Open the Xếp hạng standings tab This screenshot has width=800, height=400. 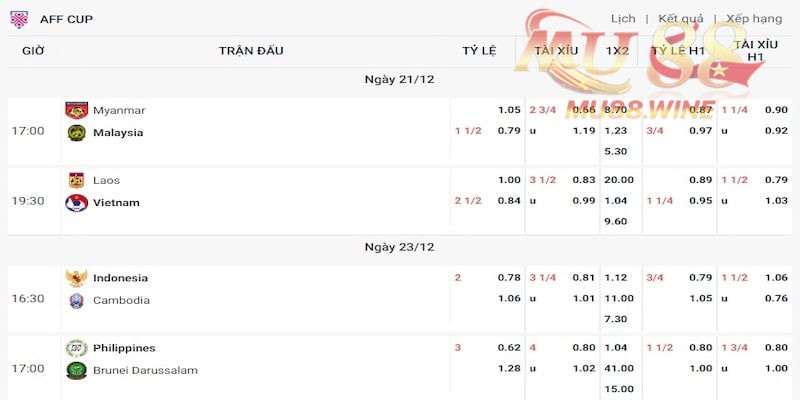click(754, 18)
